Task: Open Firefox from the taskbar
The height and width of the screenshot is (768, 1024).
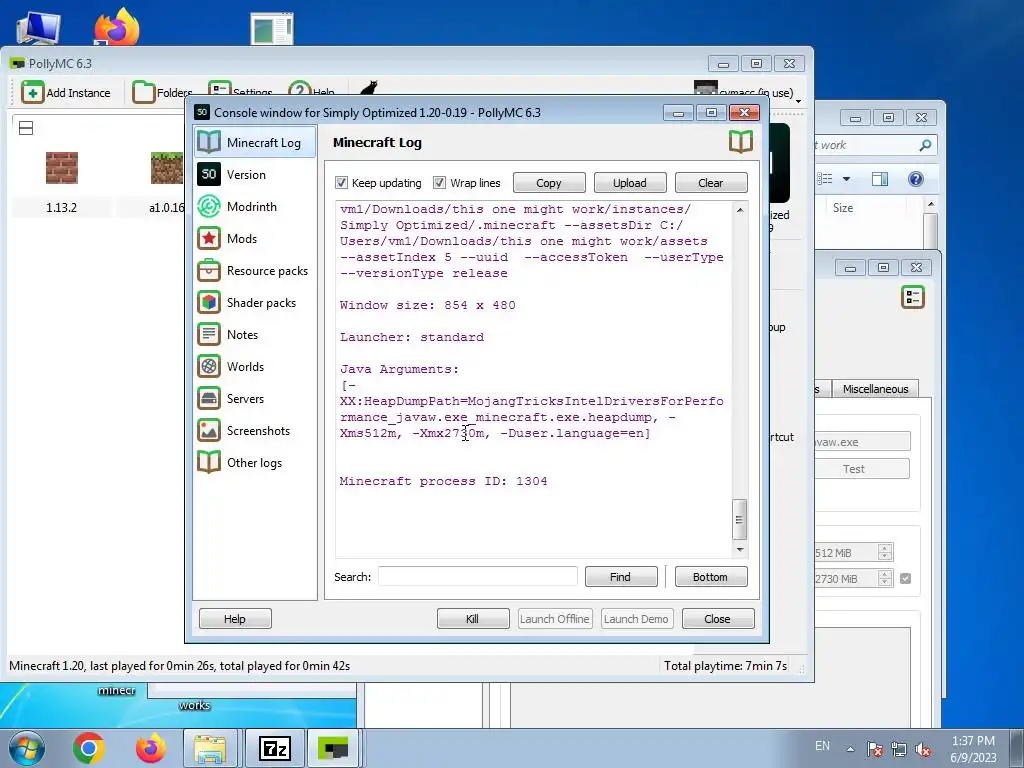Action: point(151,748)
